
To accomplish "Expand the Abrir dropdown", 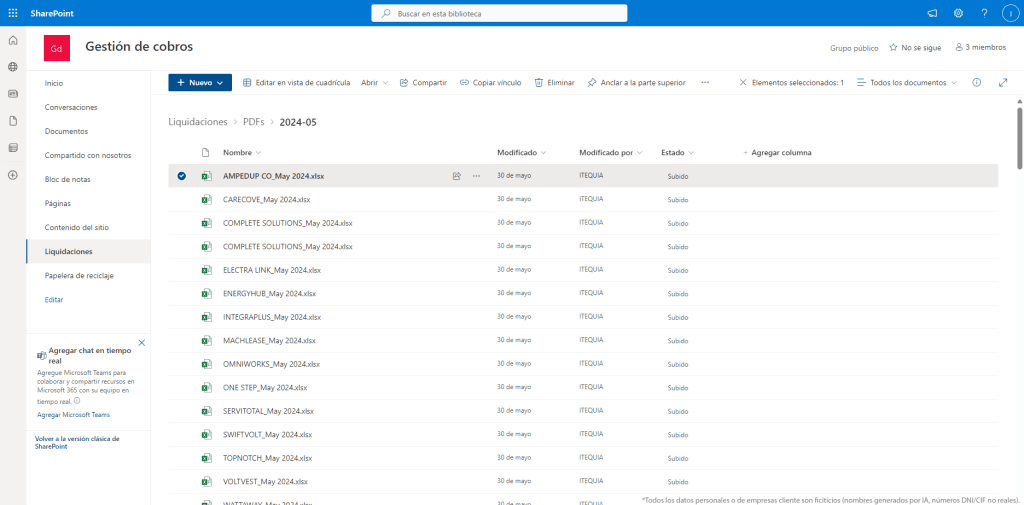I will coord(375,83).
